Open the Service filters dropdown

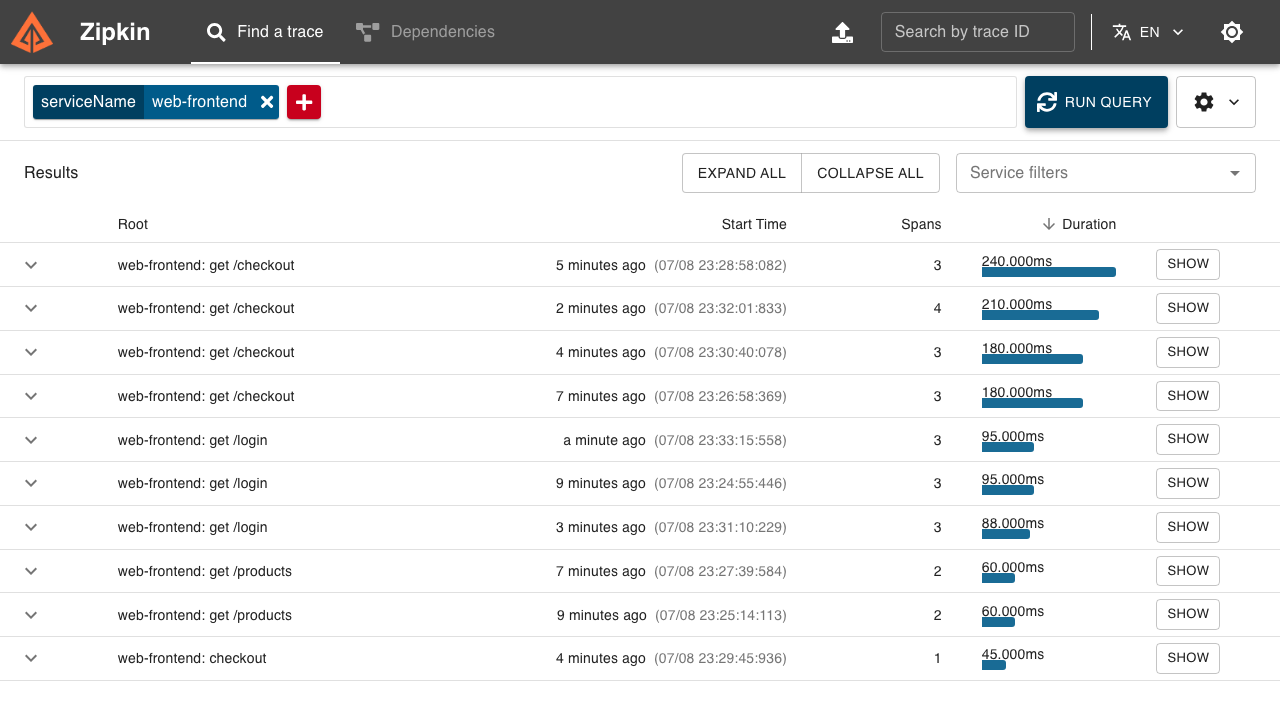coord(1106,173)
